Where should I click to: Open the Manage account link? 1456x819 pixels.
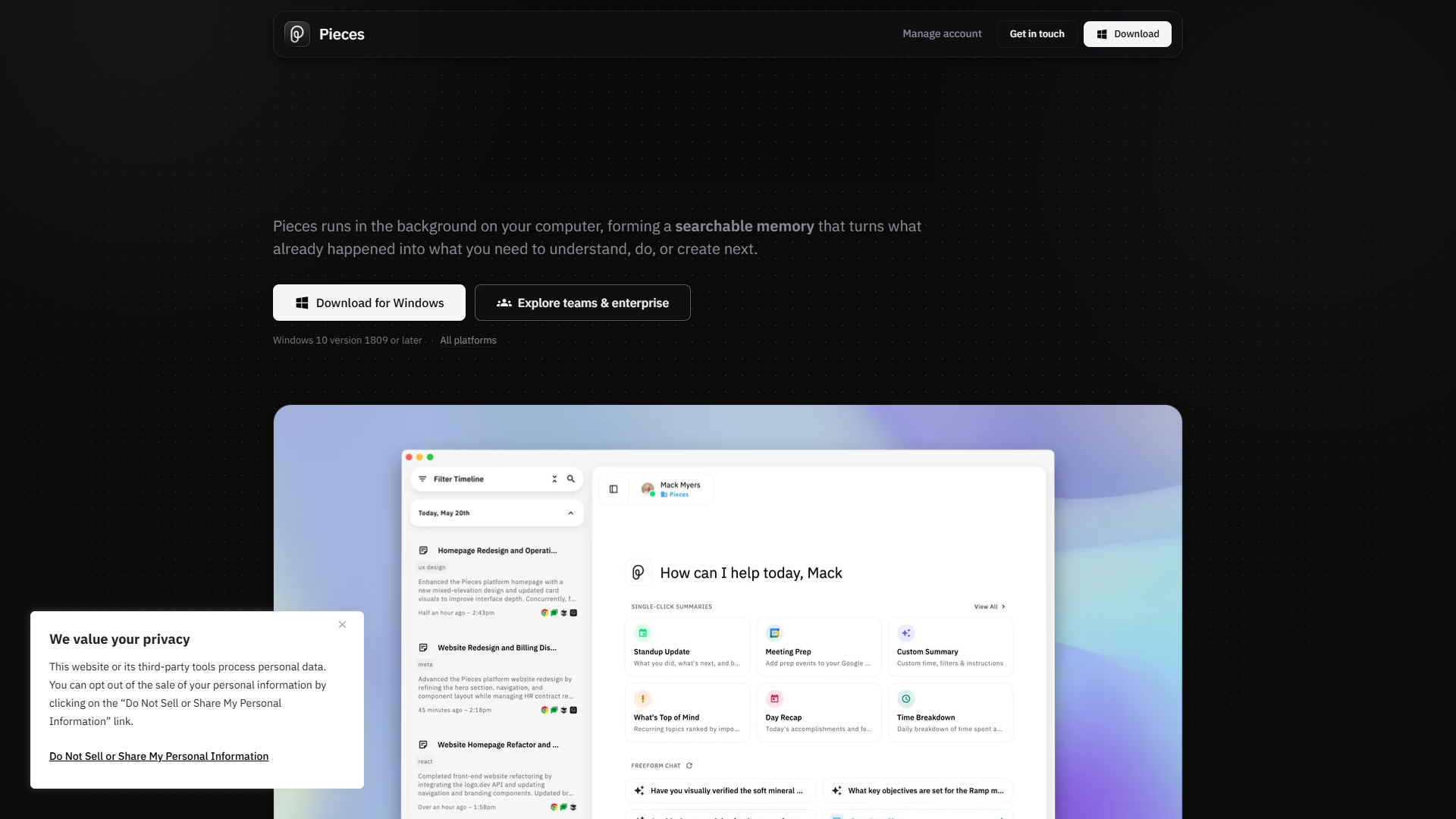[x=942, y=34]
